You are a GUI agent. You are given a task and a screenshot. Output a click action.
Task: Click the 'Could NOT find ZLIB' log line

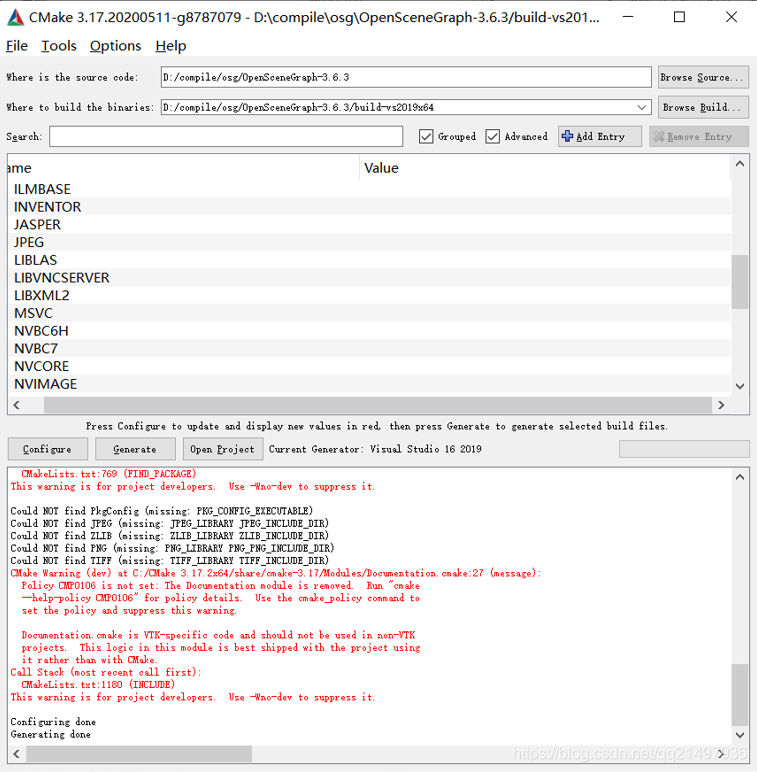pyautogui.click(x=169, y=536)
